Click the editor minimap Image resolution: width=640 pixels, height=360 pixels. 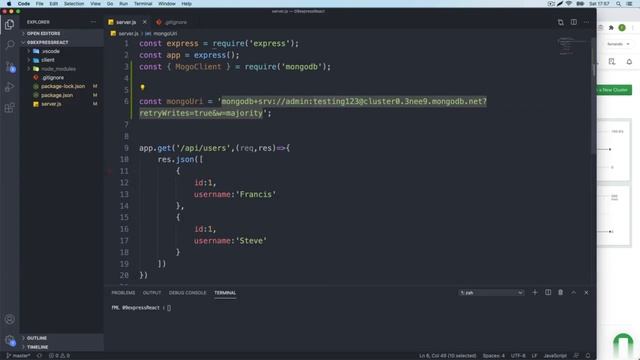(572, 46)
